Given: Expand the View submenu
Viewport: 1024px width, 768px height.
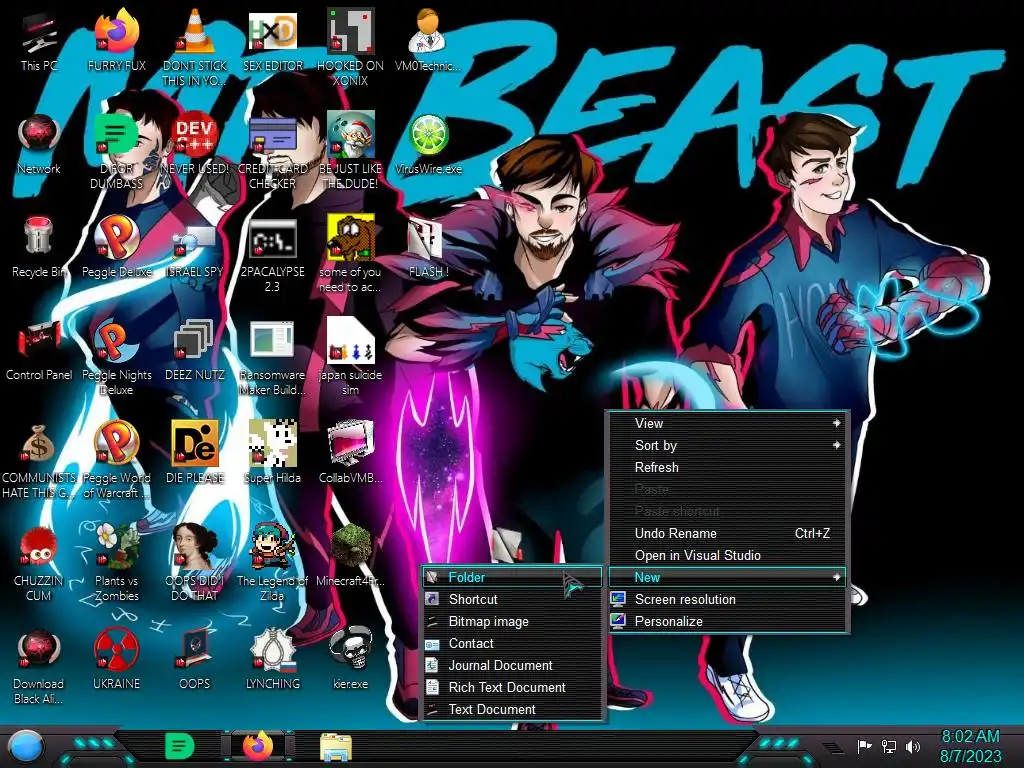Looking at the screenshot, I should tap(729, 423).
